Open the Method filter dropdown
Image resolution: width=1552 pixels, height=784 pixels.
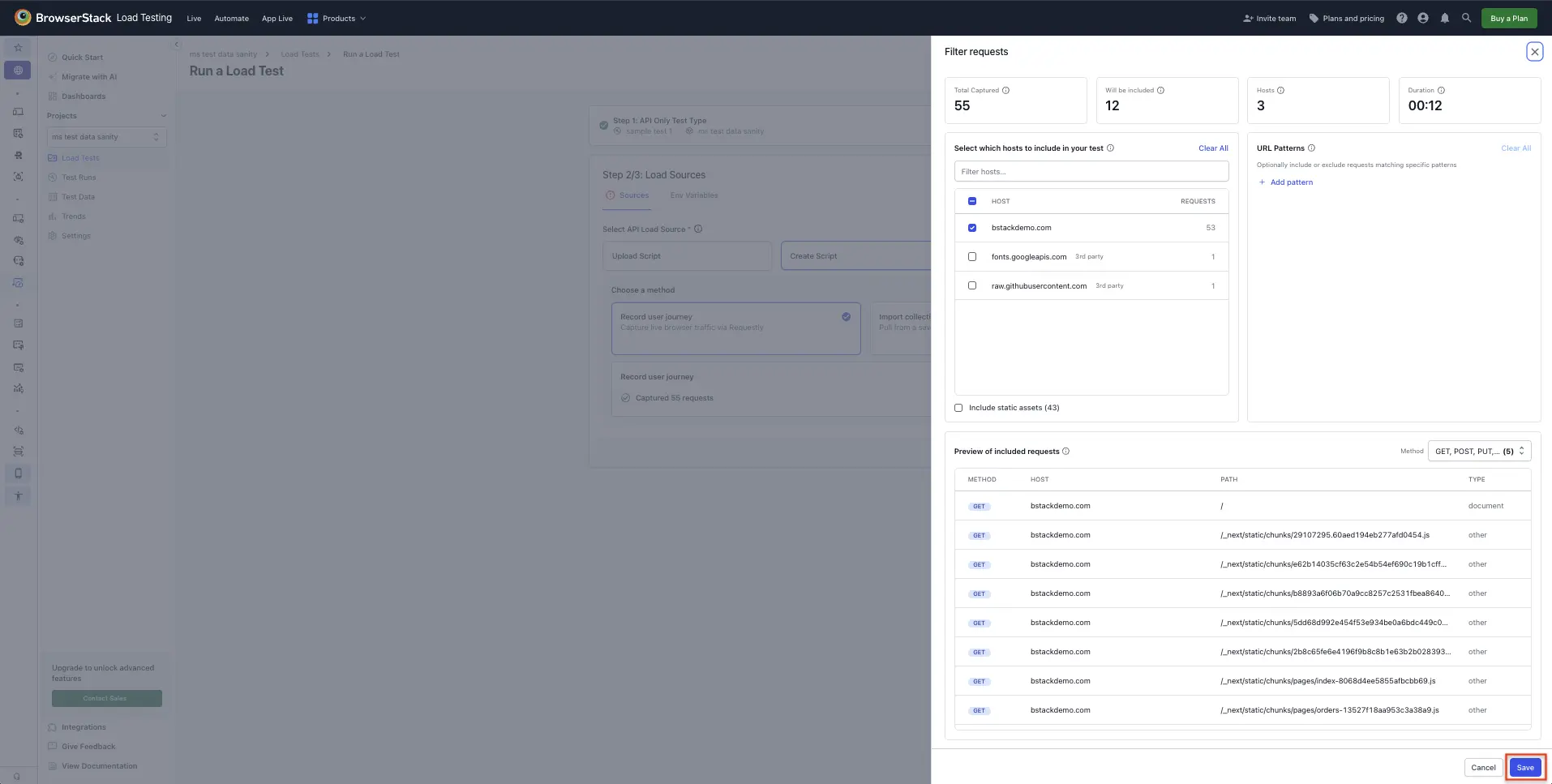1479,451
